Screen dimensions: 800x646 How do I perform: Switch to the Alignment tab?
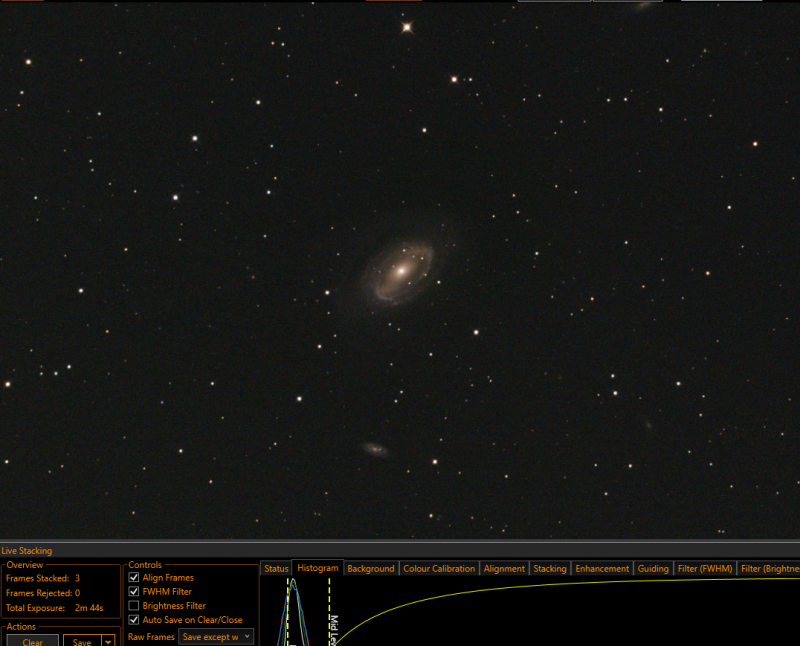coord(504,568)
